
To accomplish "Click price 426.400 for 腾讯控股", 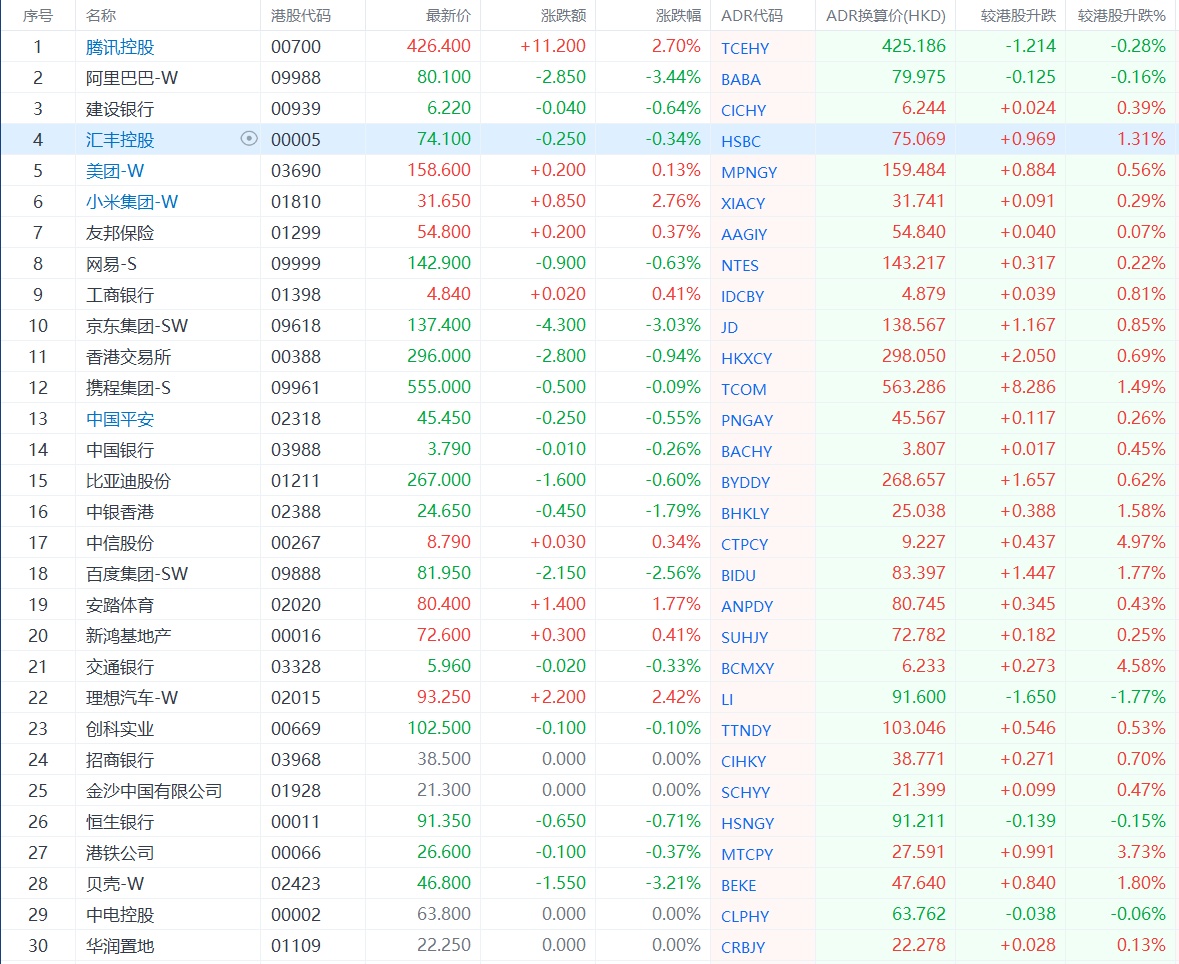I will pos(438,46).
